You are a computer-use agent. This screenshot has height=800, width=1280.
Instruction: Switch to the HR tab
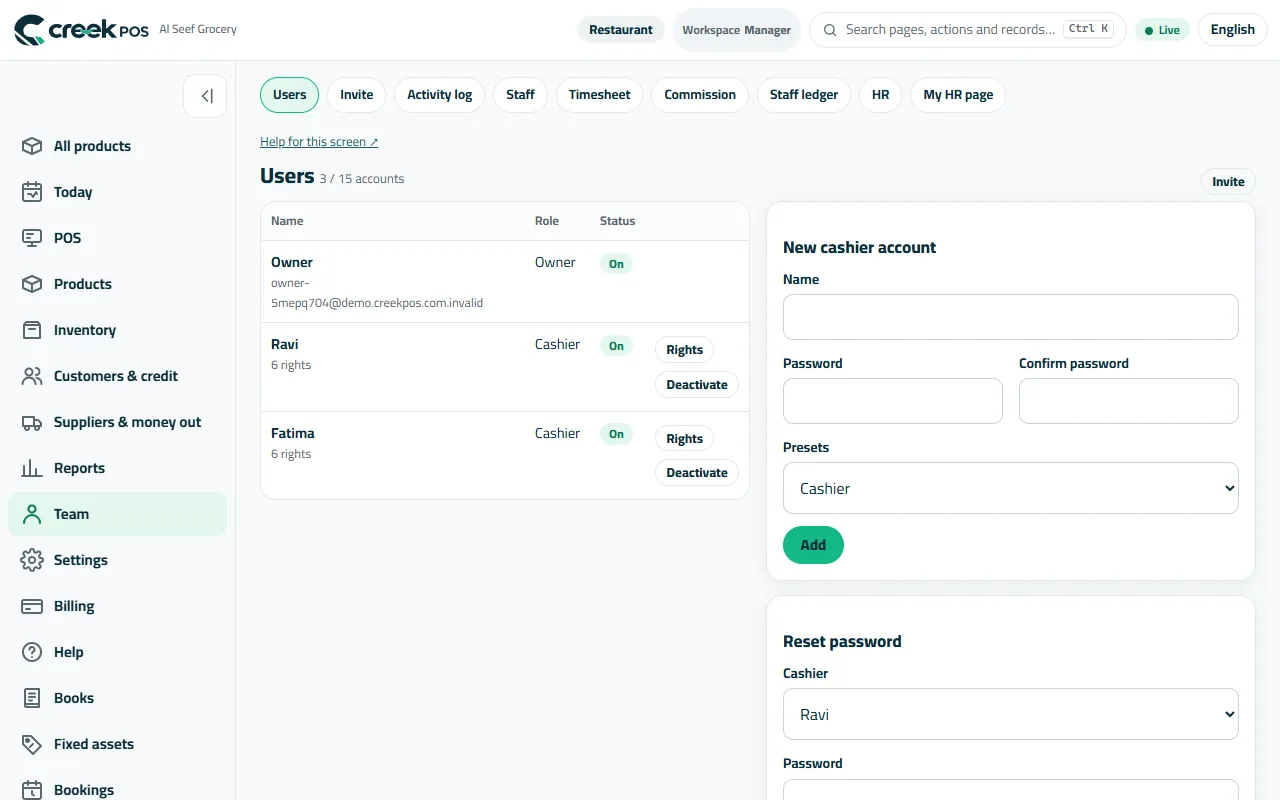point(880,95)
